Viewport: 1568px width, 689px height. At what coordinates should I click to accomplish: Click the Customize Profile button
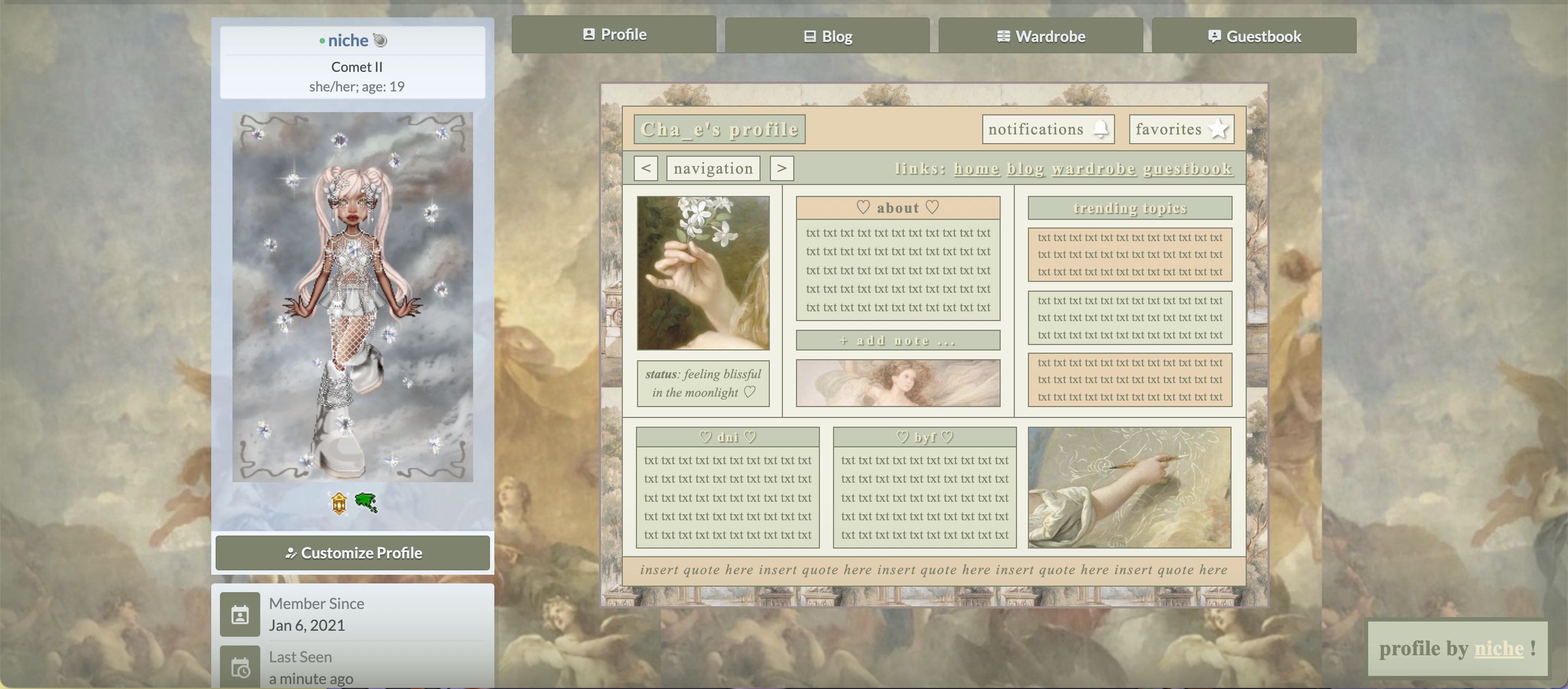tap(352, 552)
